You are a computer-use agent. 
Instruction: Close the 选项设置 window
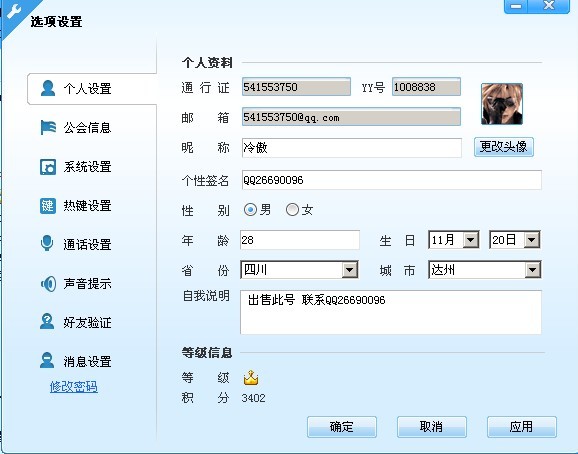[x=549, y=6]
